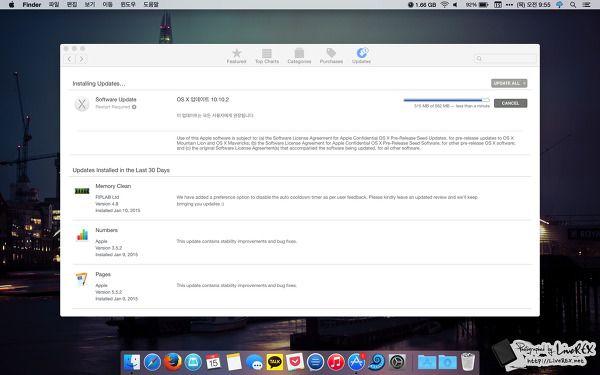Image resolution: width=600 pixels, height=375 pixels.
Task: Click 'Installing Updates...' heading
Action: click(x=99, y=83)
